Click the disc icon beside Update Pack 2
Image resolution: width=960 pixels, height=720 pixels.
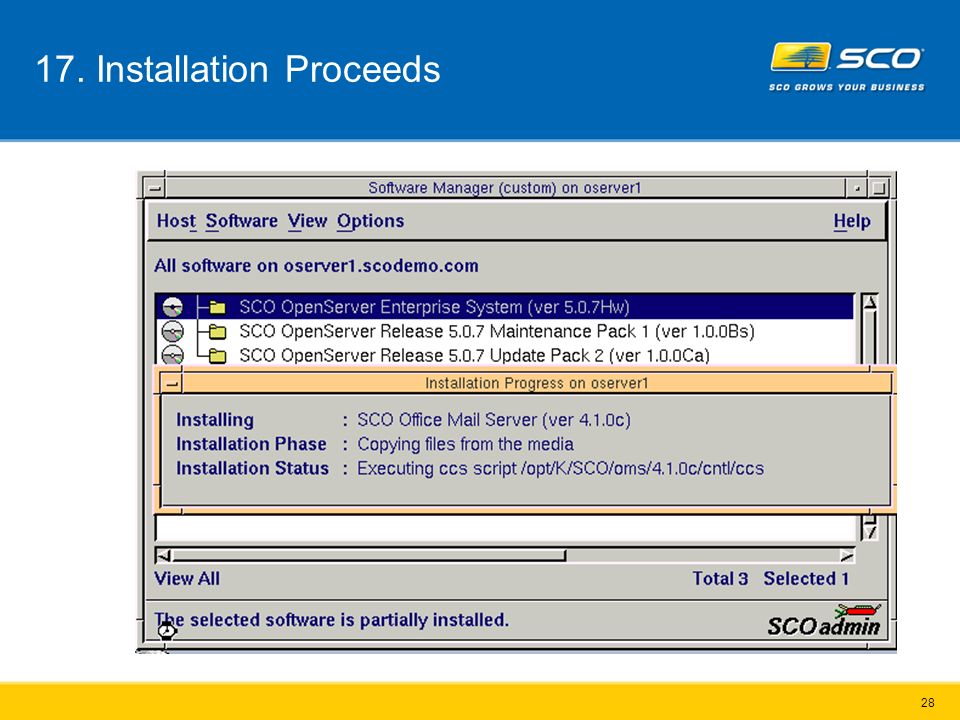point(173,354)
